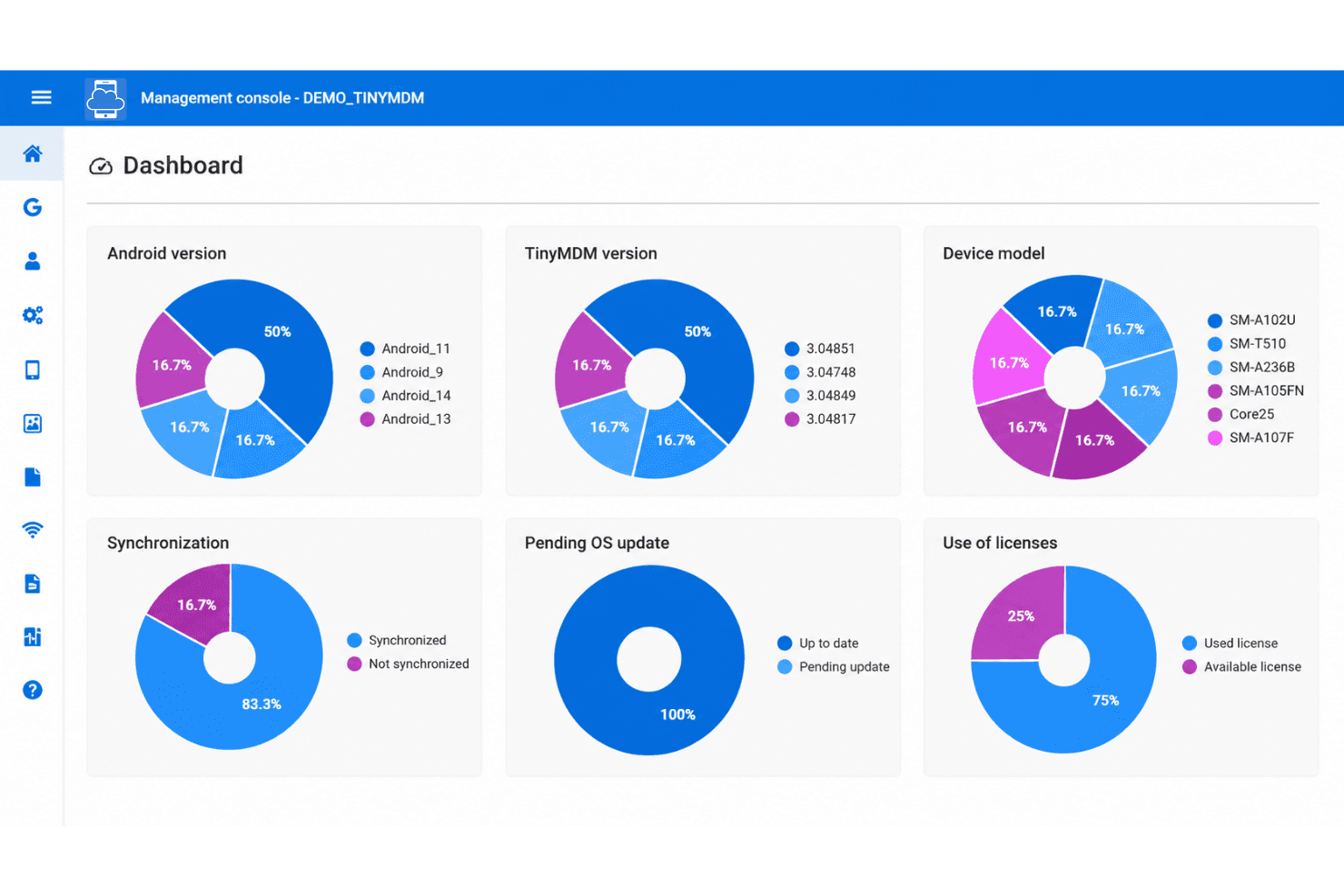Screen dimensions: 1344x896
Task: Open the Wi-Fi sidebar icon
Action: tap(33, 529)
